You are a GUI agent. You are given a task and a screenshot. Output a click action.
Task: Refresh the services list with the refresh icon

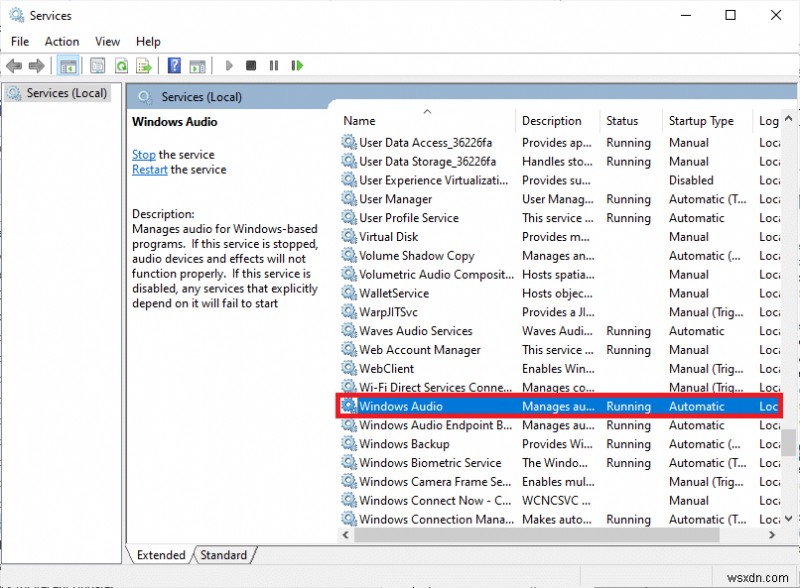click(120, 66)
